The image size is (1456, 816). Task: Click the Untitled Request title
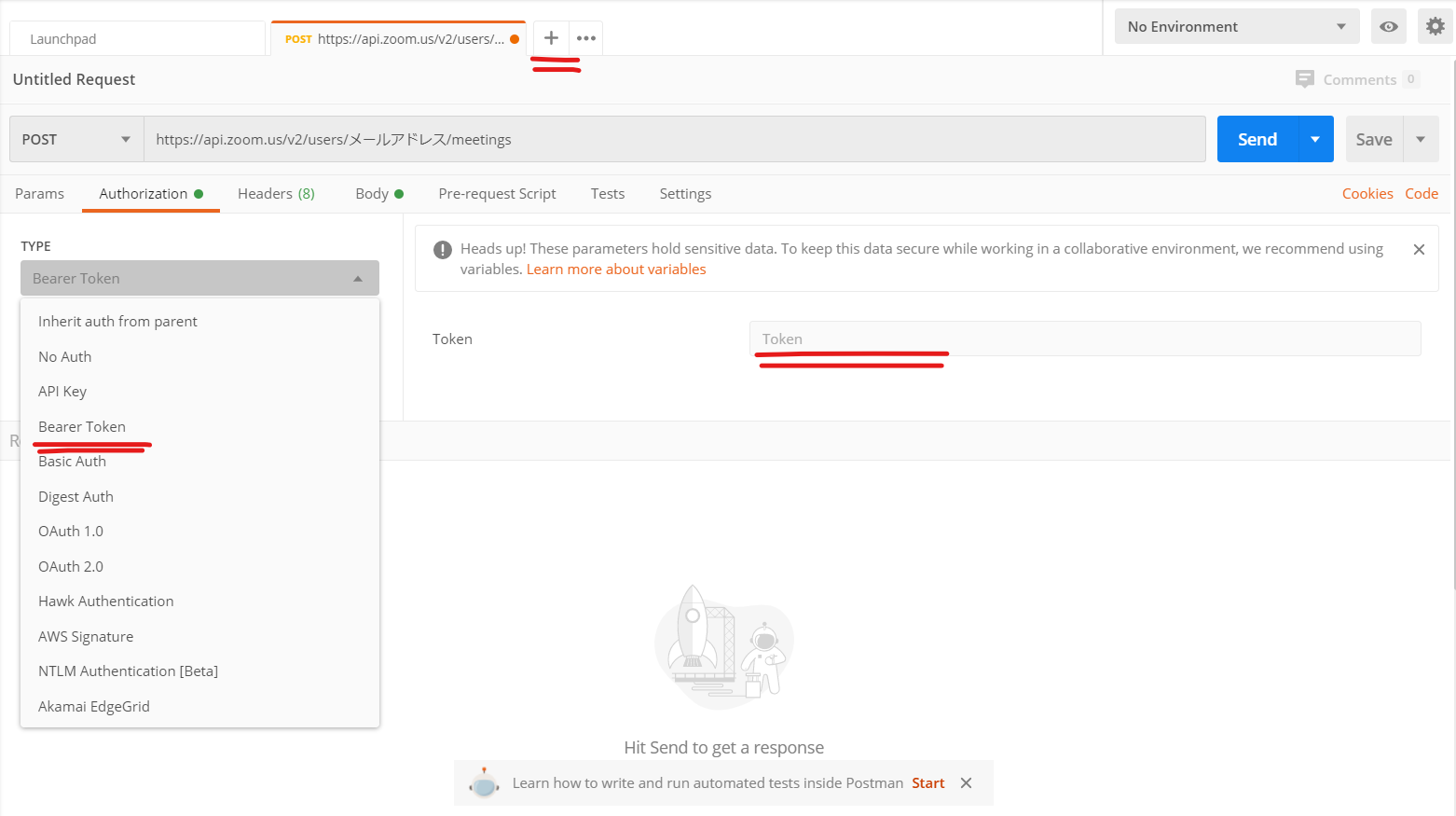tap(74, 79)
